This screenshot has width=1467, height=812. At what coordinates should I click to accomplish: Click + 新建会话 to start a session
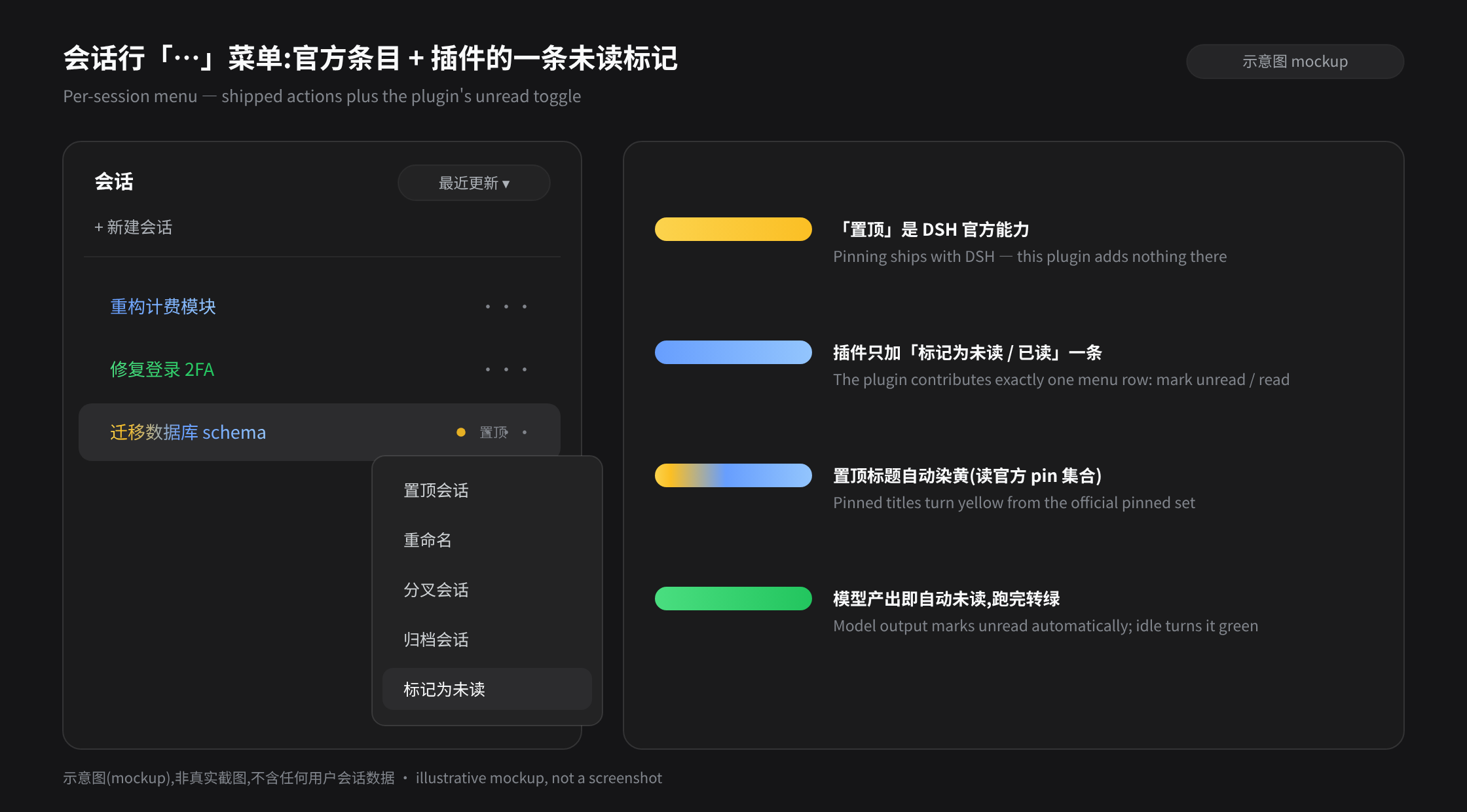[x=133, y=227]
